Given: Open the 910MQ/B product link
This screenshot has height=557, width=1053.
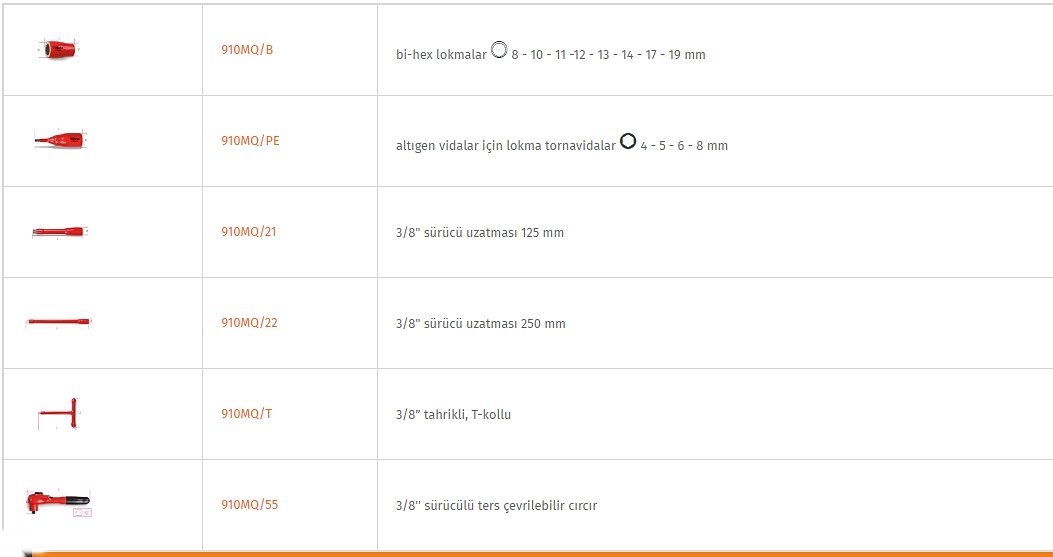Looking at the screenshot, I should pyautogui.click(x=247, y=50).
